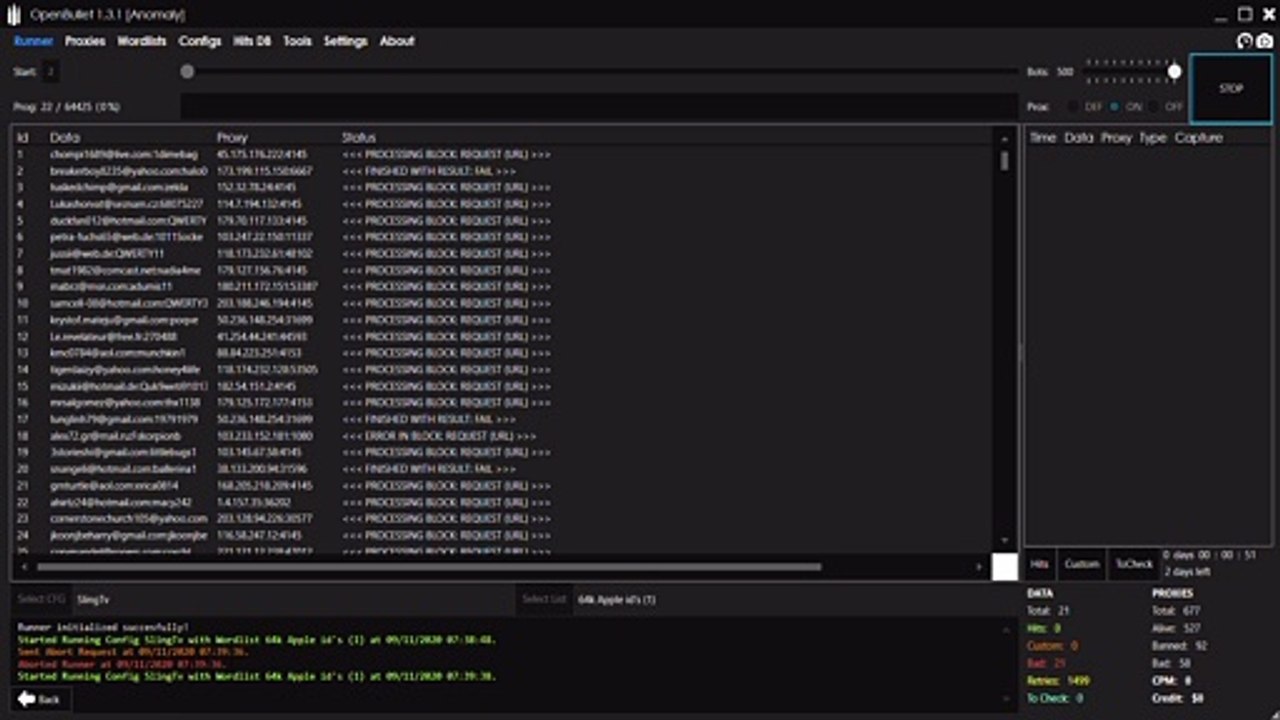Select the DEF proxy mode radio
This screenshot has height=720, width=1280.
1074,106
